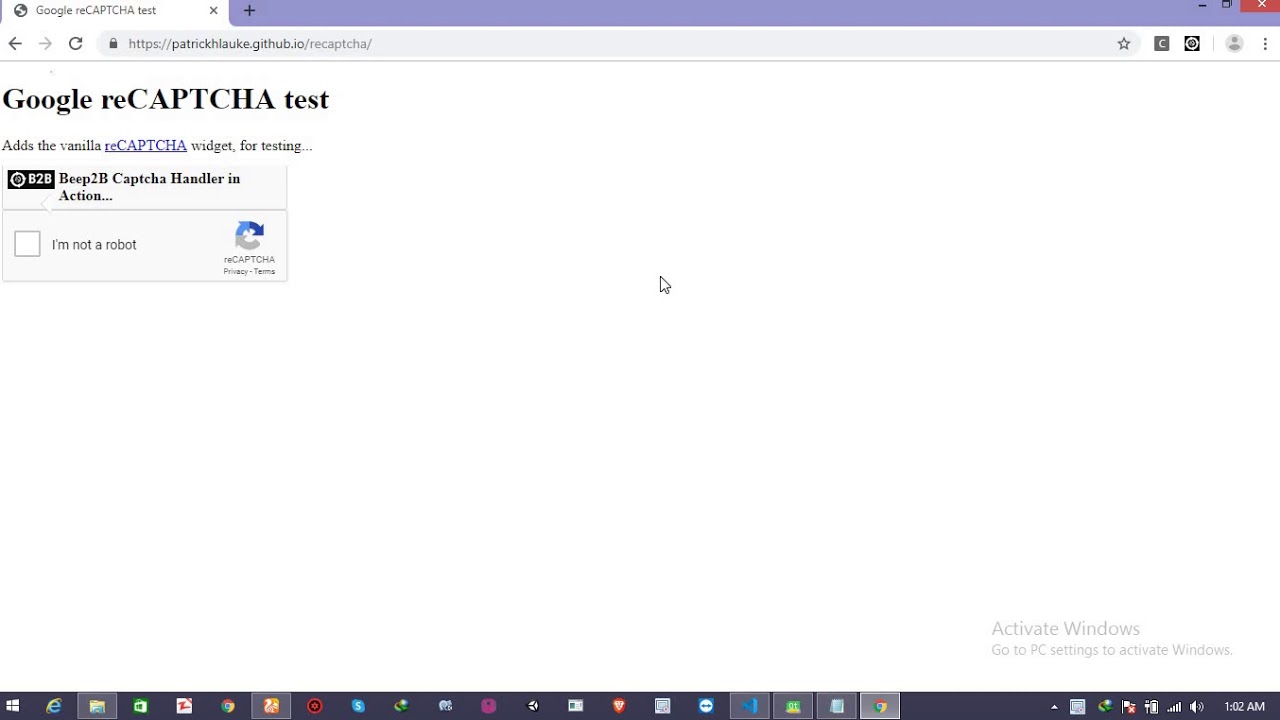Open the clock showing 1:02 AM
This screenshot has height=720, width=1280.
1244,707
